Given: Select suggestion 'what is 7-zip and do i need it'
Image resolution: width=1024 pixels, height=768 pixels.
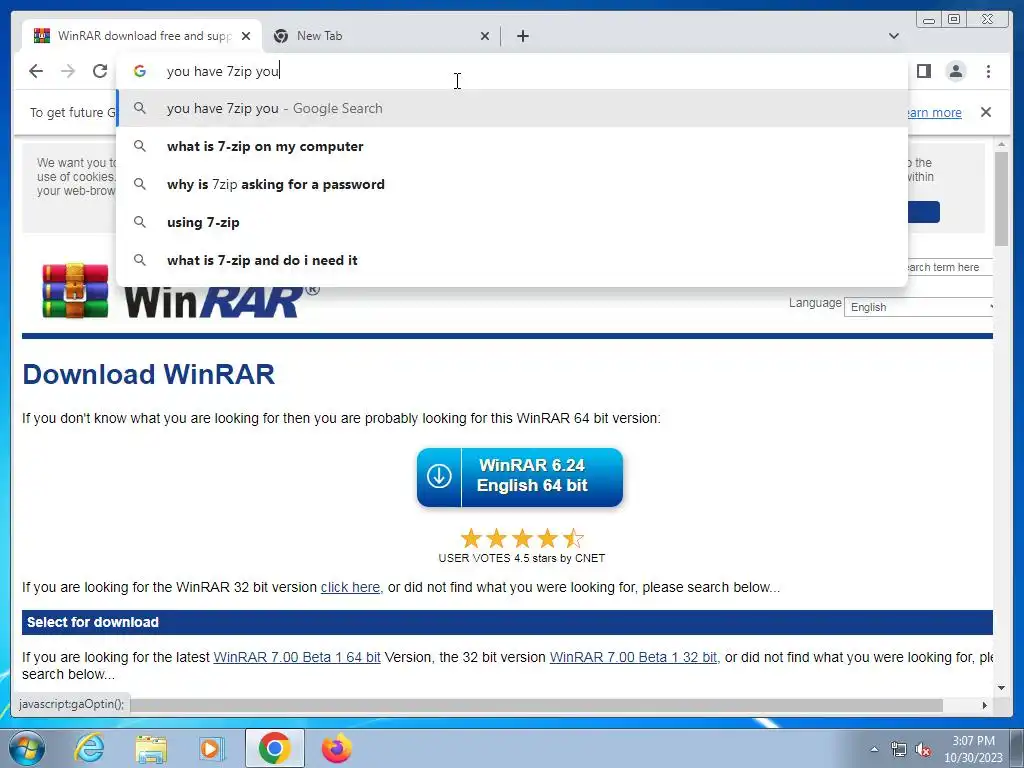Looking at the screenshot, I should pyautogui.click(x=512, y=260).
